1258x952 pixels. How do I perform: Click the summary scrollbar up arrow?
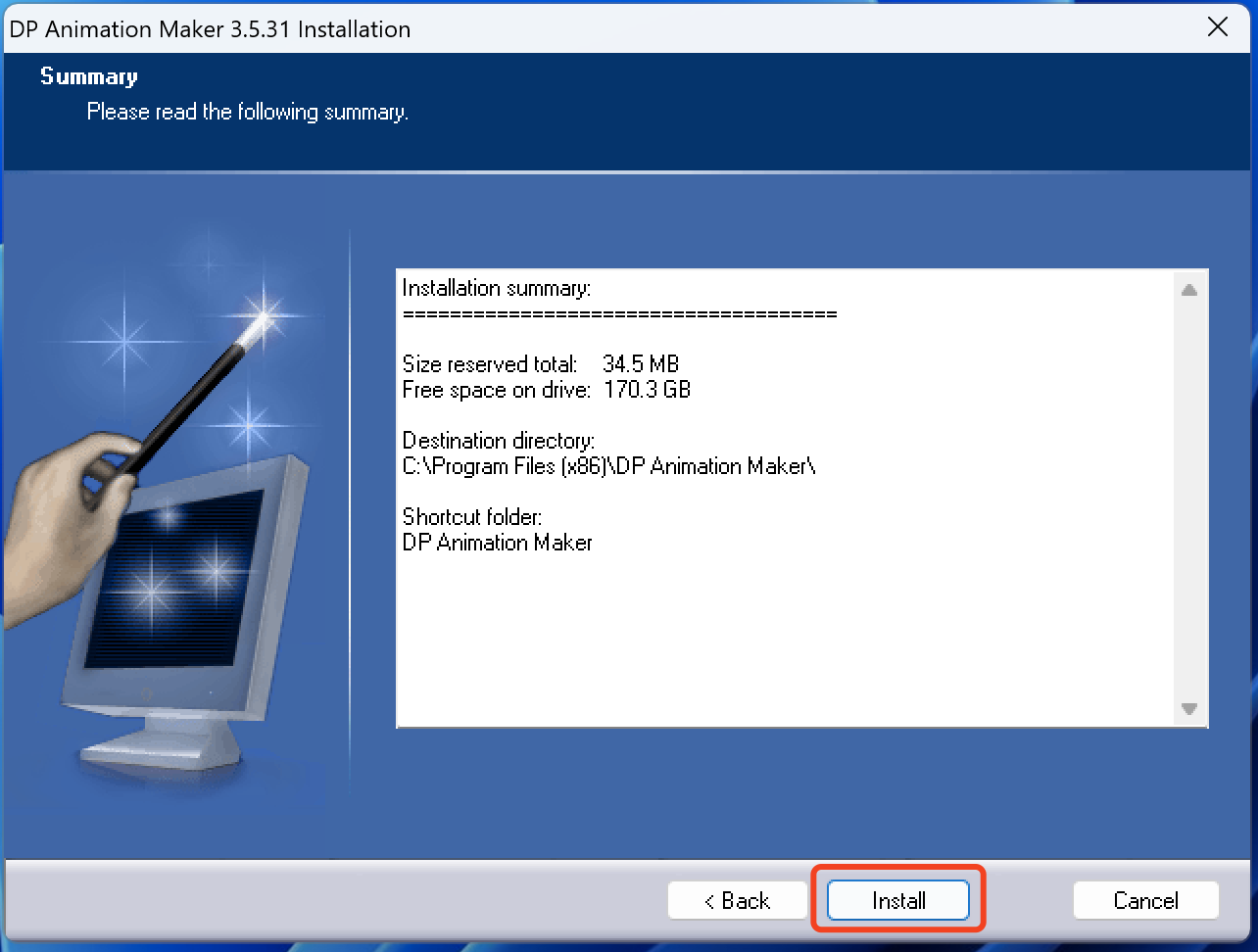click(1189, 290)
